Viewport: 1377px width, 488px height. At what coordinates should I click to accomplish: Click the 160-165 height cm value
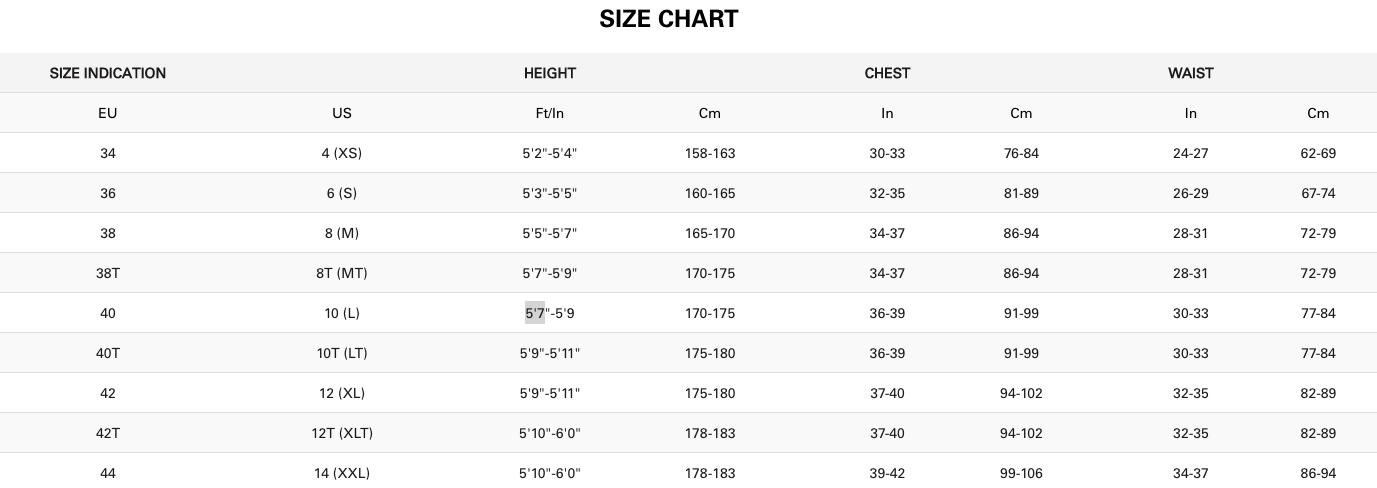710,193
